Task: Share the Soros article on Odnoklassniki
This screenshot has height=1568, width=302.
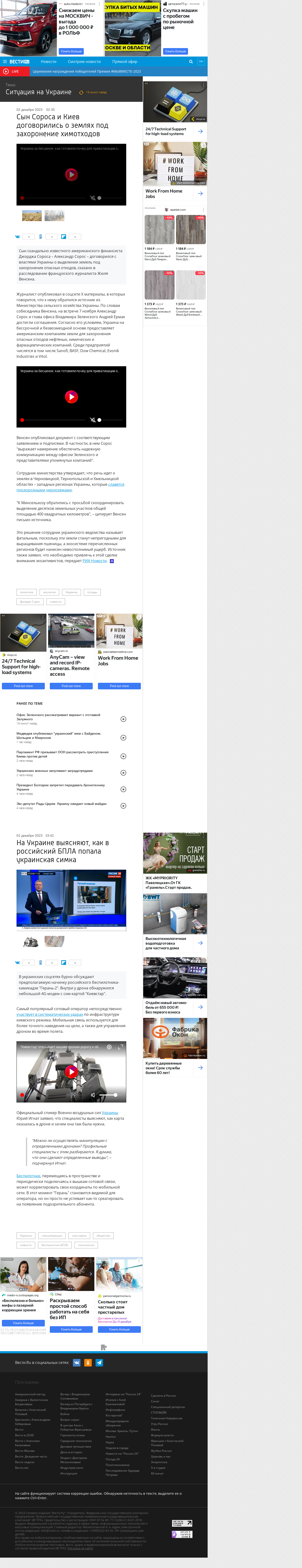Action: [41, 237]
